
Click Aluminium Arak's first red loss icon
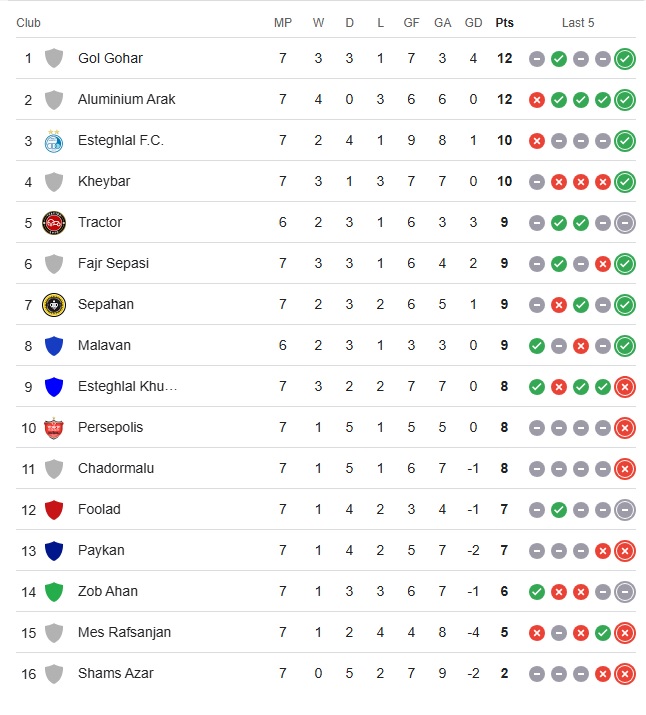pos(537,100)
